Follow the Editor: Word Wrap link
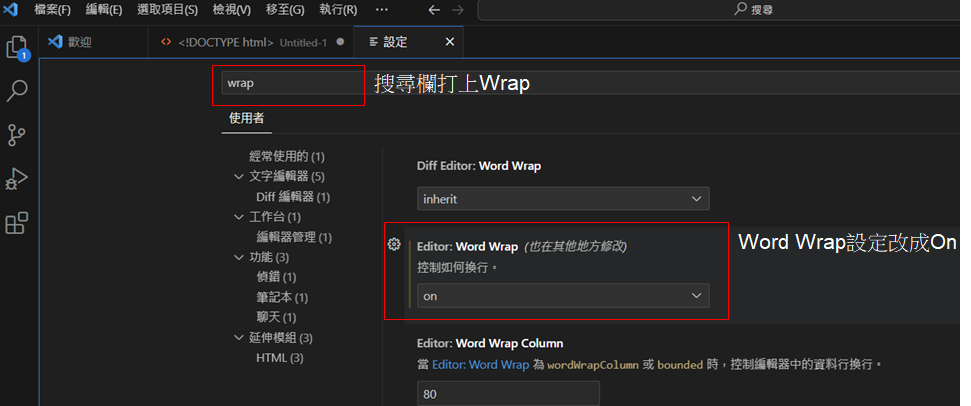This screenshot has height=406, width=971. (481, 365)
